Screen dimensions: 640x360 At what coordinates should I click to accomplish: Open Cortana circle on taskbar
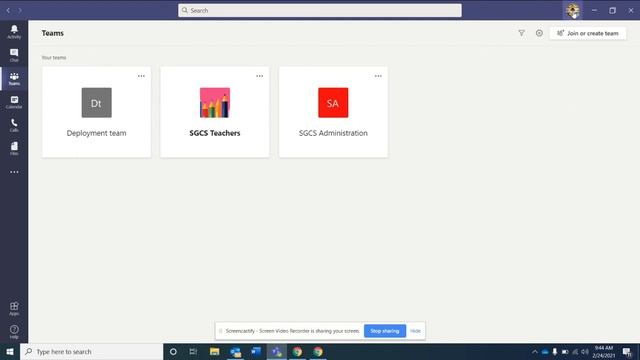point(173,351)
